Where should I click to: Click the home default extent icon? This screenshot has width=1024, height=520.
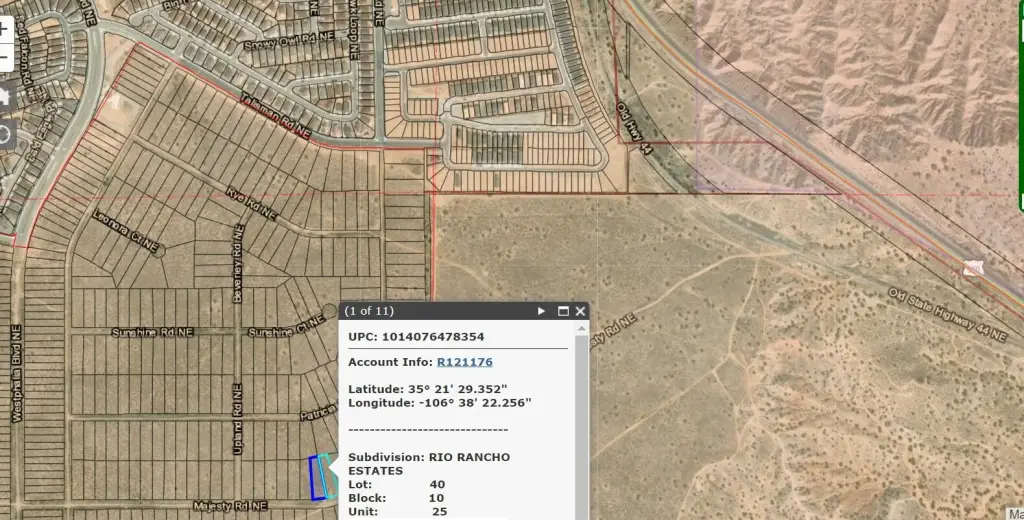pos(3,96)
